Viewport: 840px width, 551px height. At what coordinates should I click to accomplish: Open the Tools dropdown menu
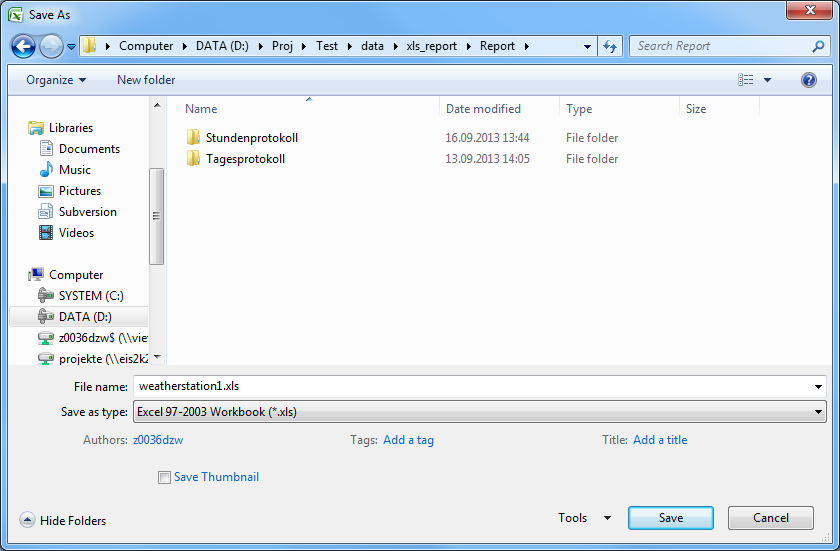(584, 518)
